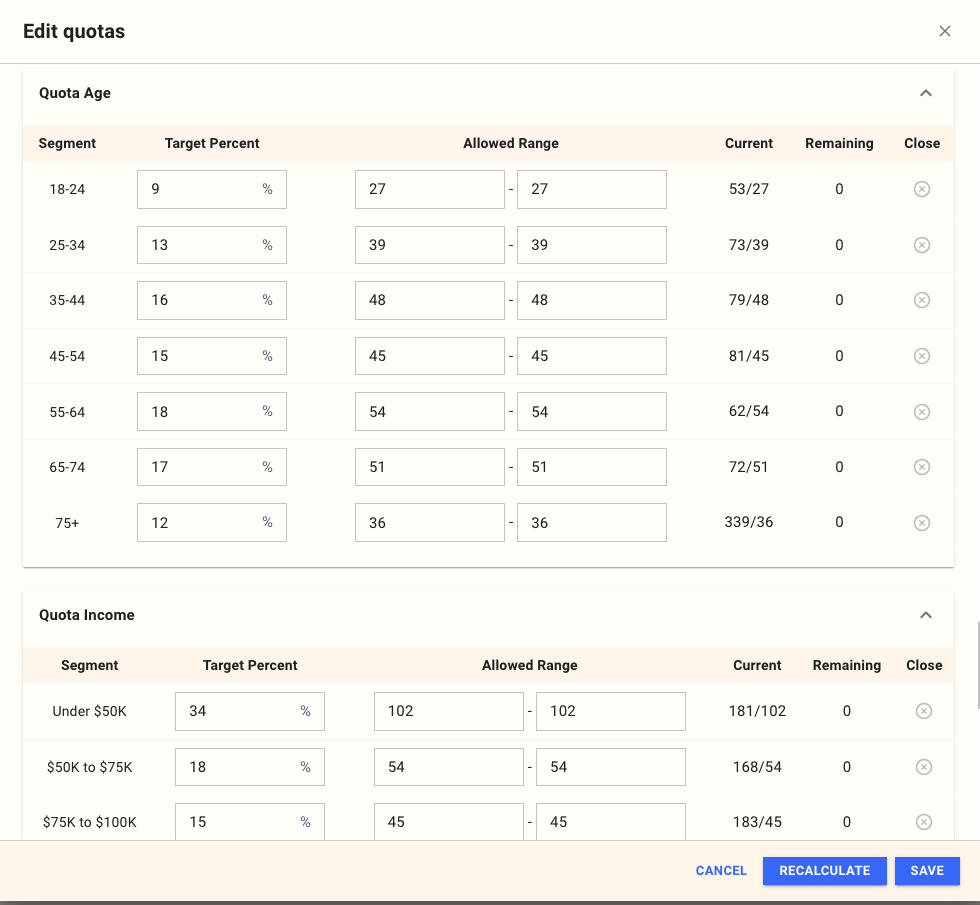Close the 25-34 age segment quota
980x905 pixels.
click(x=922, y=245)
